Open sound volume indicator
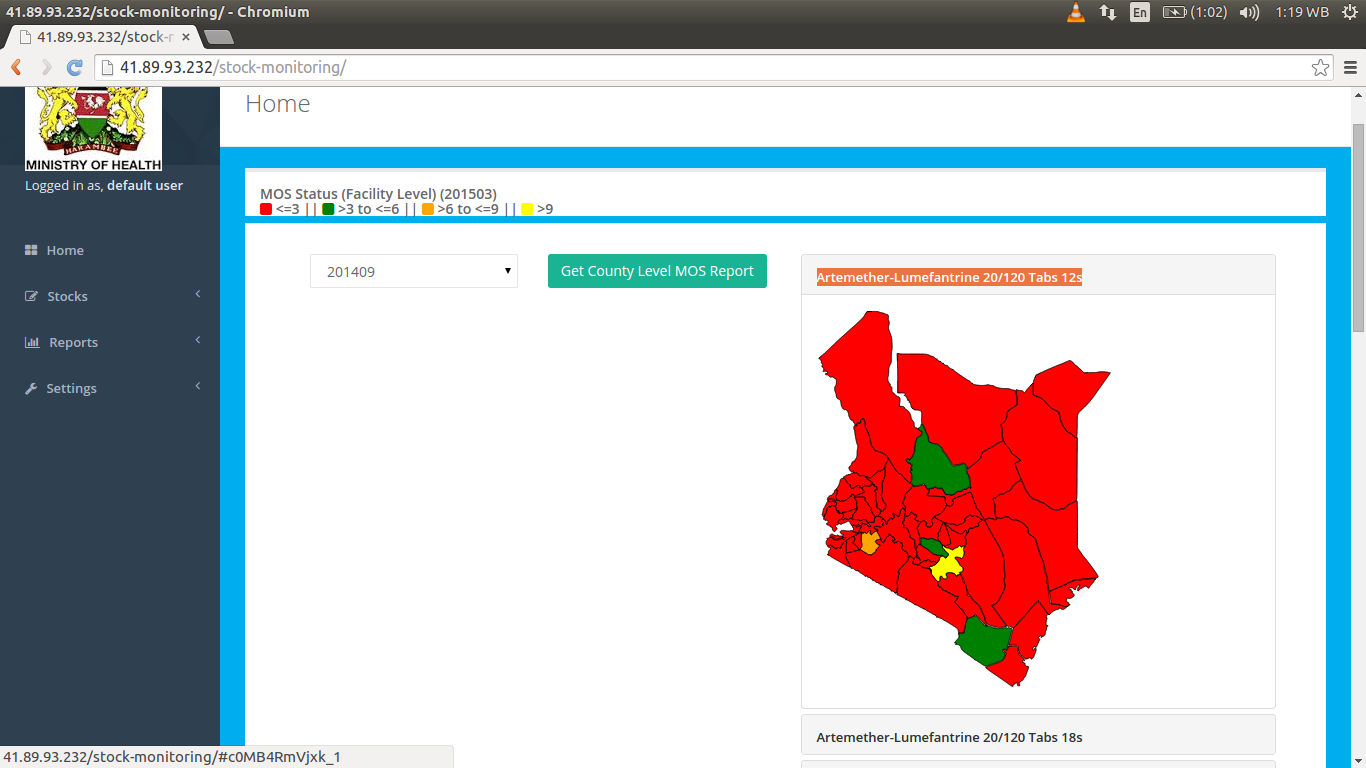The width and height of the screenshot is (1366, 768). (x=1249, y=12)
